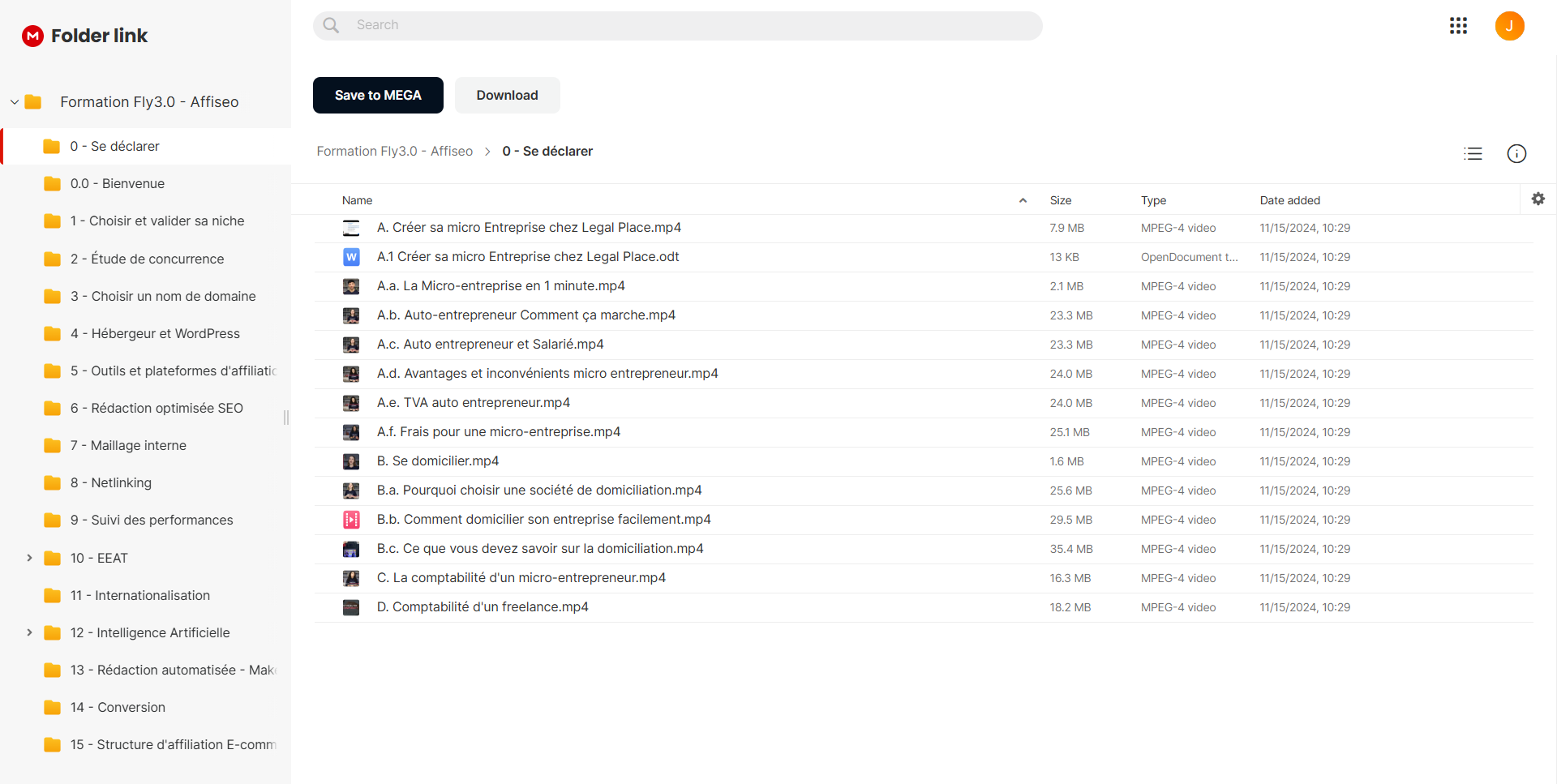Open 2 - Étude de concurrence folder
This screenshot has width=1557, height=784.
coord(146,259)
